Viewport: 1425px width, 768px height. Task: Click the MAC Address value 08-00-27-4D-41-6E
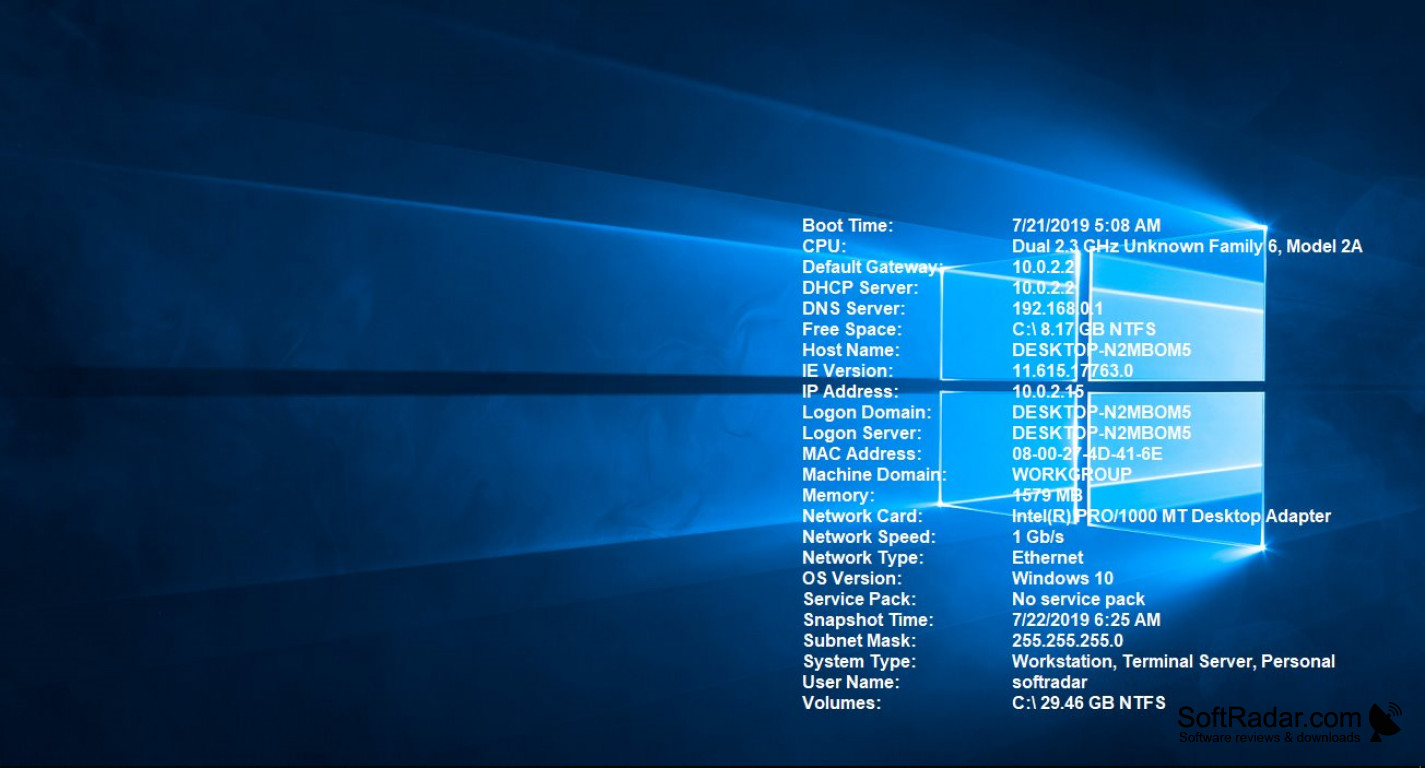click(x=1087, y=454)
